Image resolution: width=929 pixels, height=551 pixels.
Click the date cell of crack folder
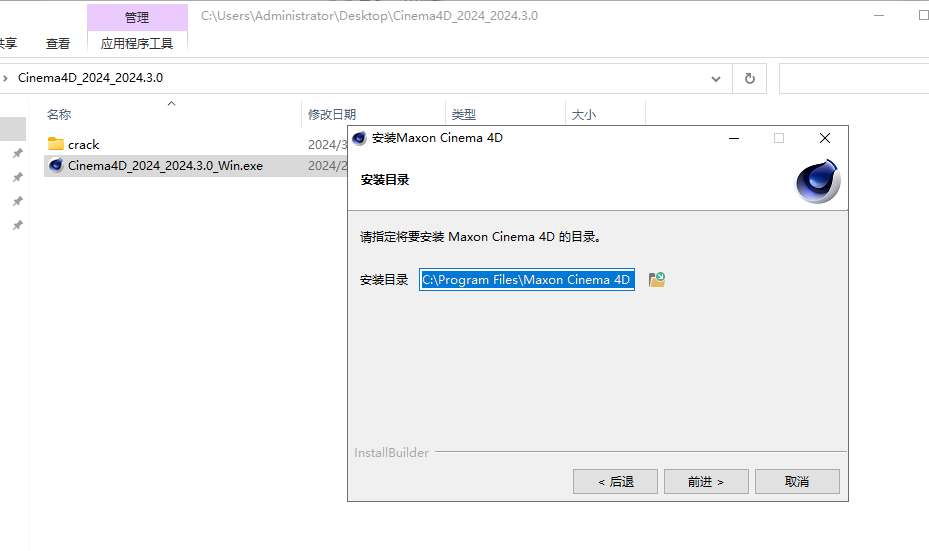pyautogui.click(x=327, y=145)
